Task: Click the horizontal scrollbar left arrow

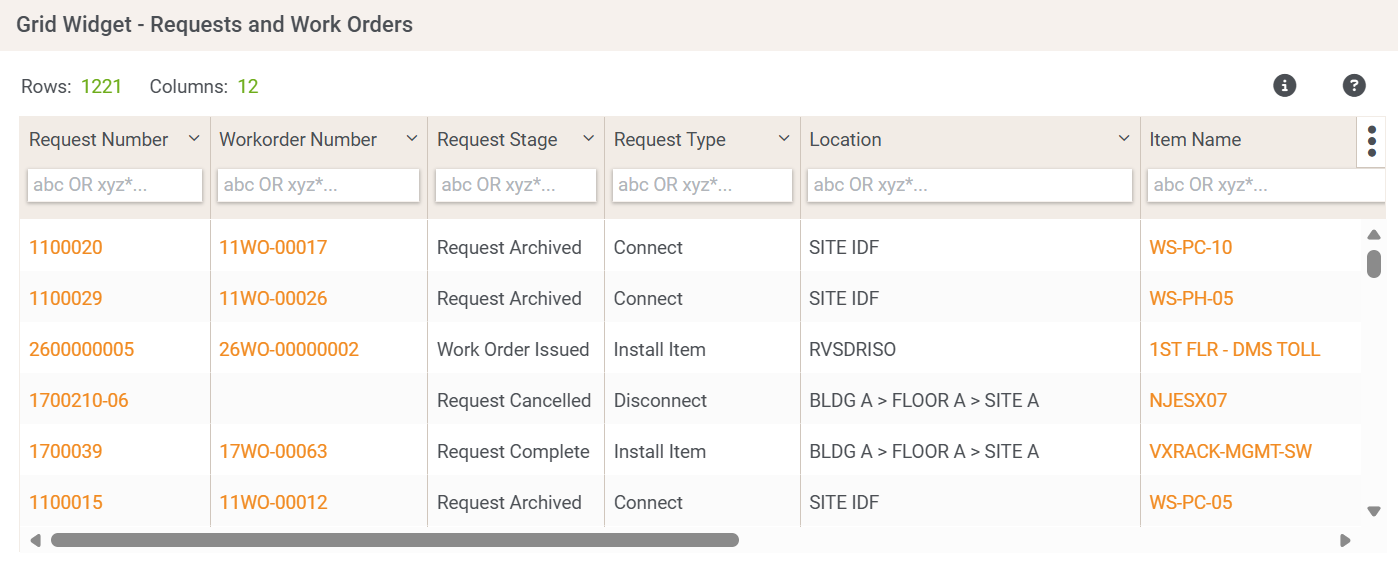Action: [35, 540]
